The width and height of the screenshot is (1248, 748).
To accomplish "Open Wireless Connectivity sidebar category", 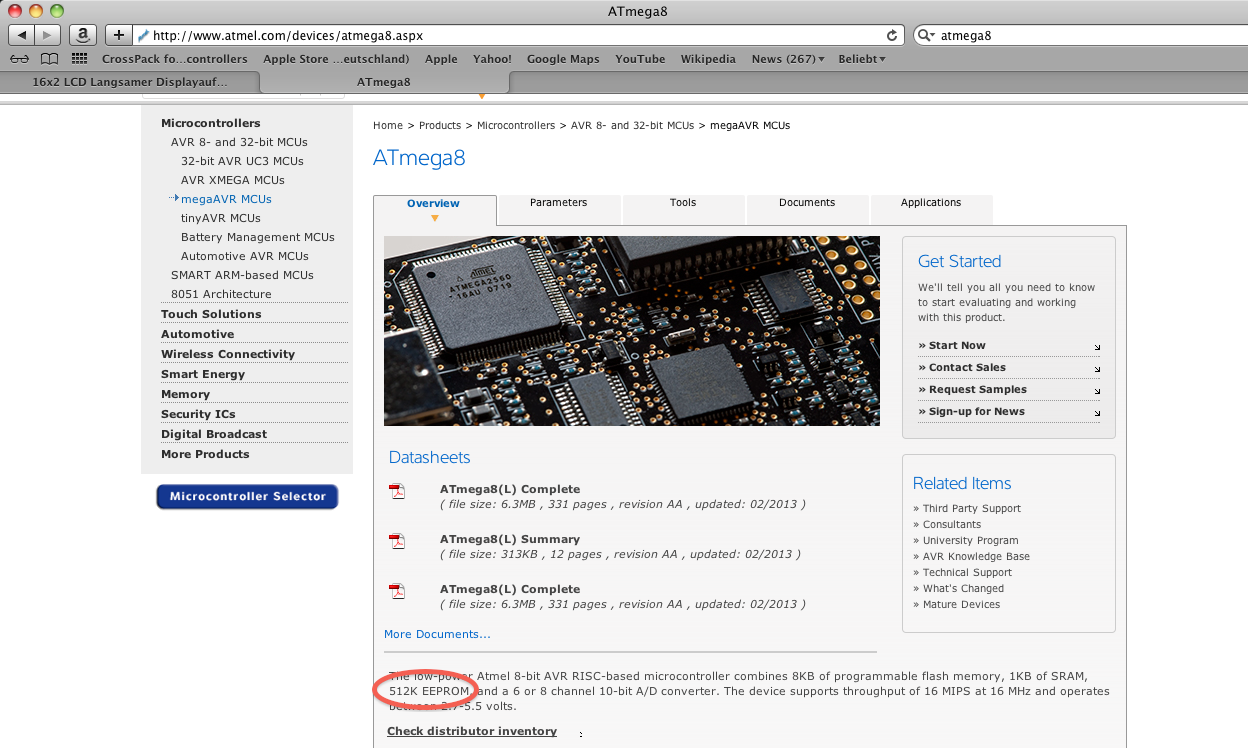I will click(228, 354).
